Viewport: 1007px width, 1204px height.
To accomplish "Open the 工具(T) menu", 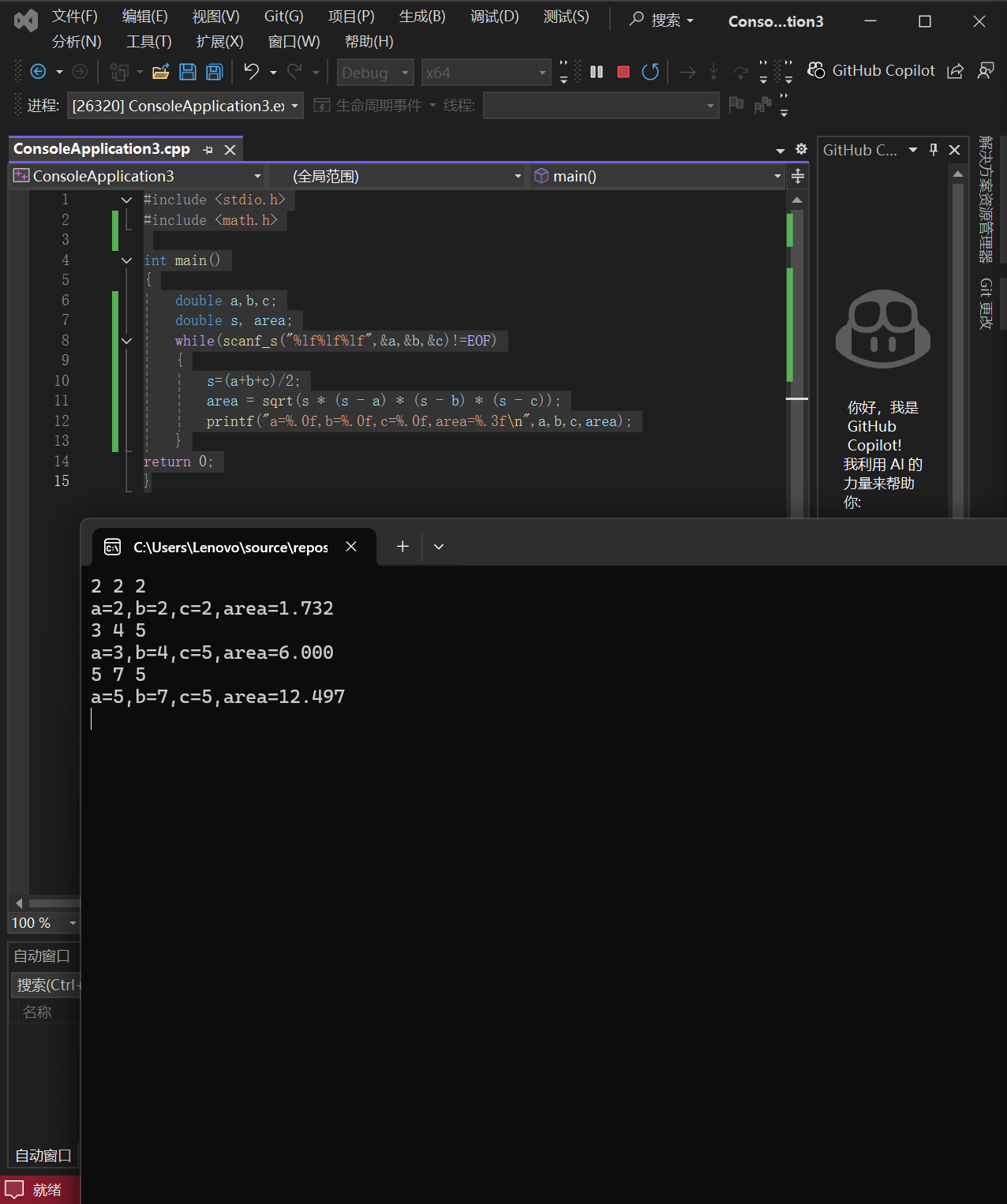I will [149, 42].
